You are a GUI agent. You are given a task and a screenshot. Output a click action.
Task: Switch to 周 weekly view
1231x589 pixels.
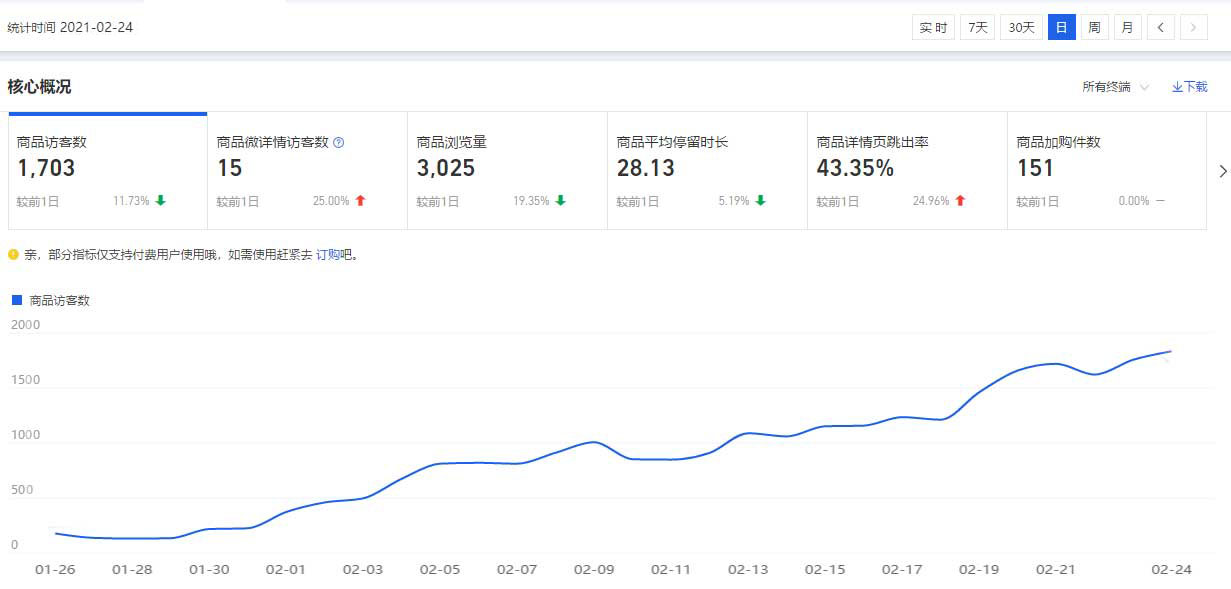[x=1094, y=27]
